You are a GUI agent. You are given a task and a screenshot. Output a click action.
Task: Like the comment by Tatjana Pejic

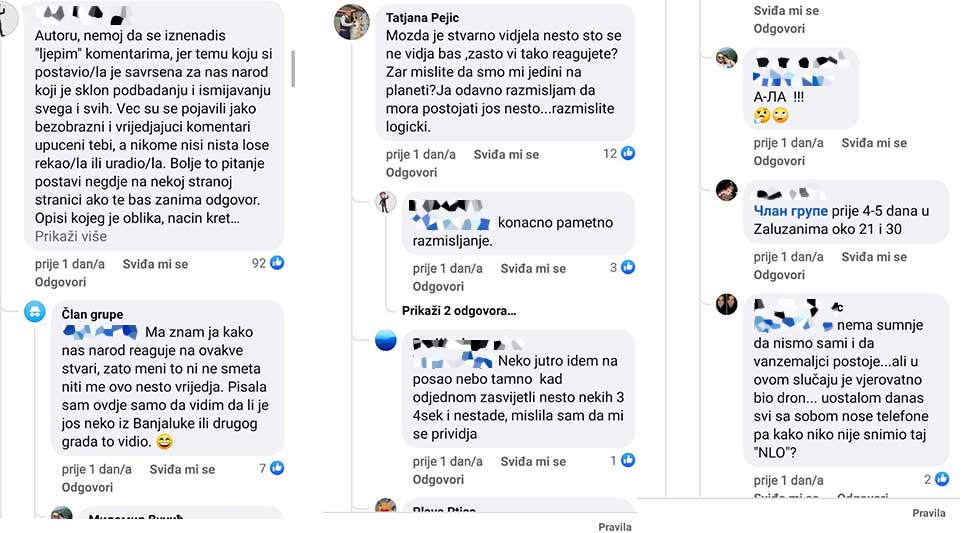506,155
